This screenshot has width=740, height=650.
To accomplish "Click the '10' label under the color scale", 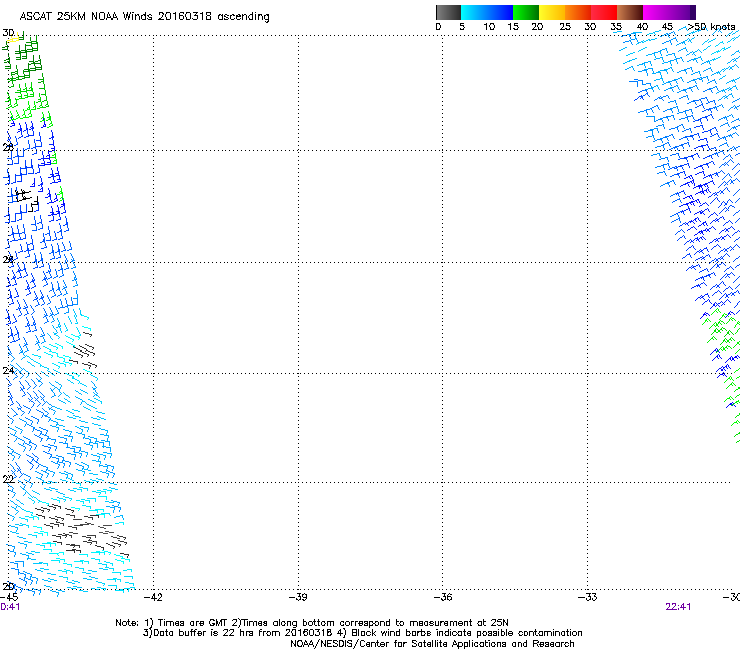I will 489,27.
